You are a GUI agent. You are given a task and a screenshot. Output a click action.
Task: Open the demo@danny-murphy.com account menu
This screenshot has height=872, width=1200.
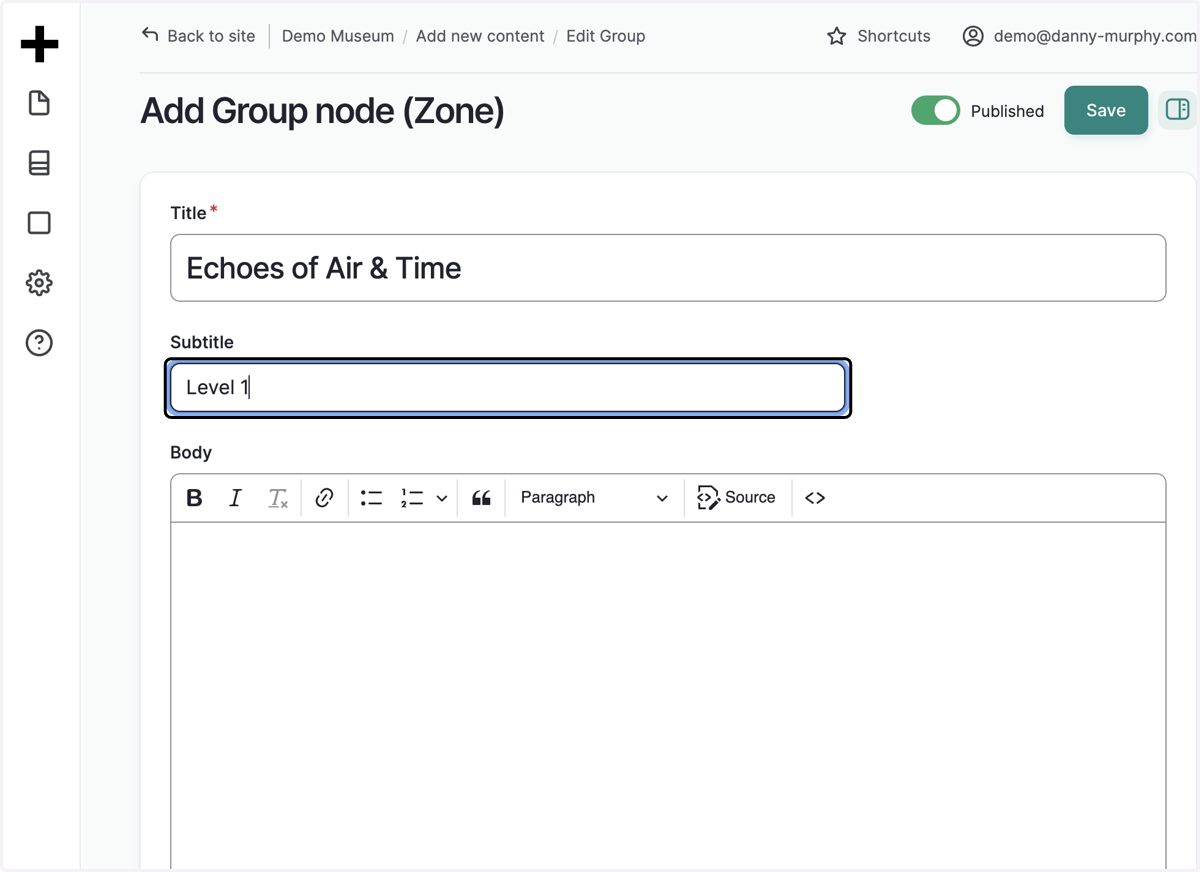pos(1081,36)
